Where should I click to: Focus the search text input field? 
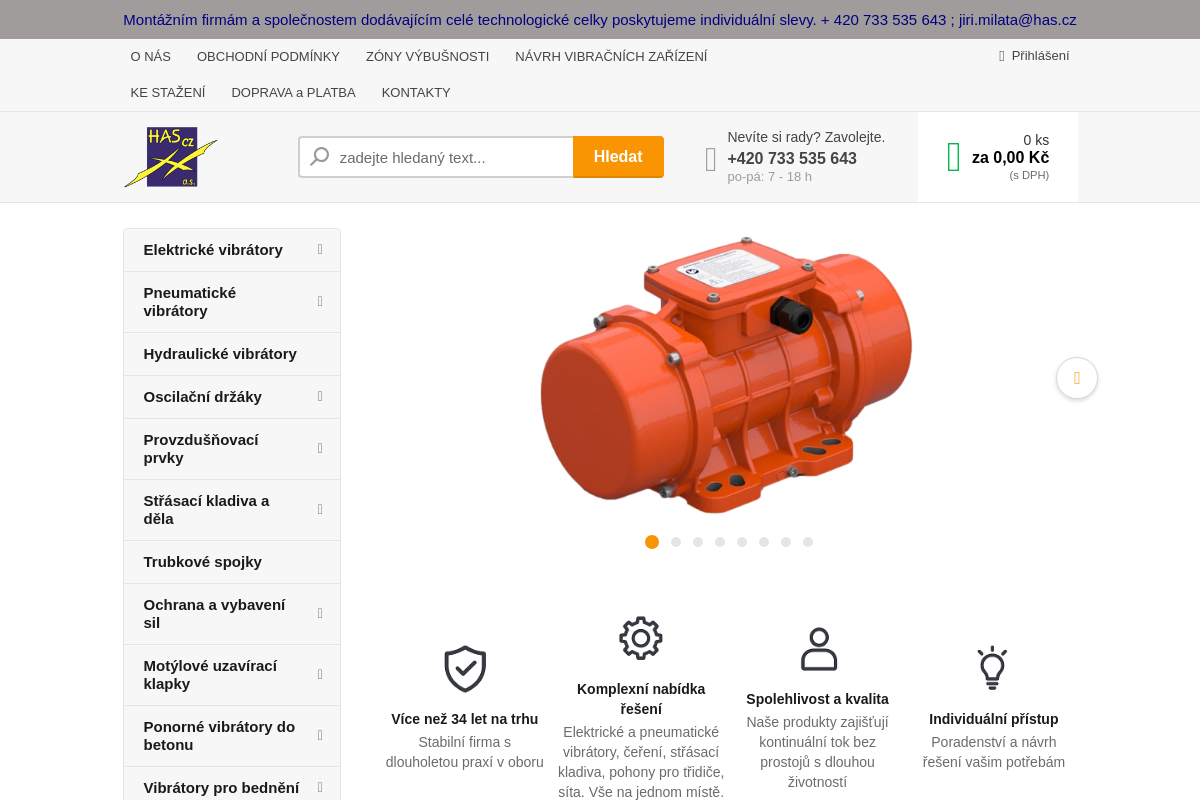[450, 157]
